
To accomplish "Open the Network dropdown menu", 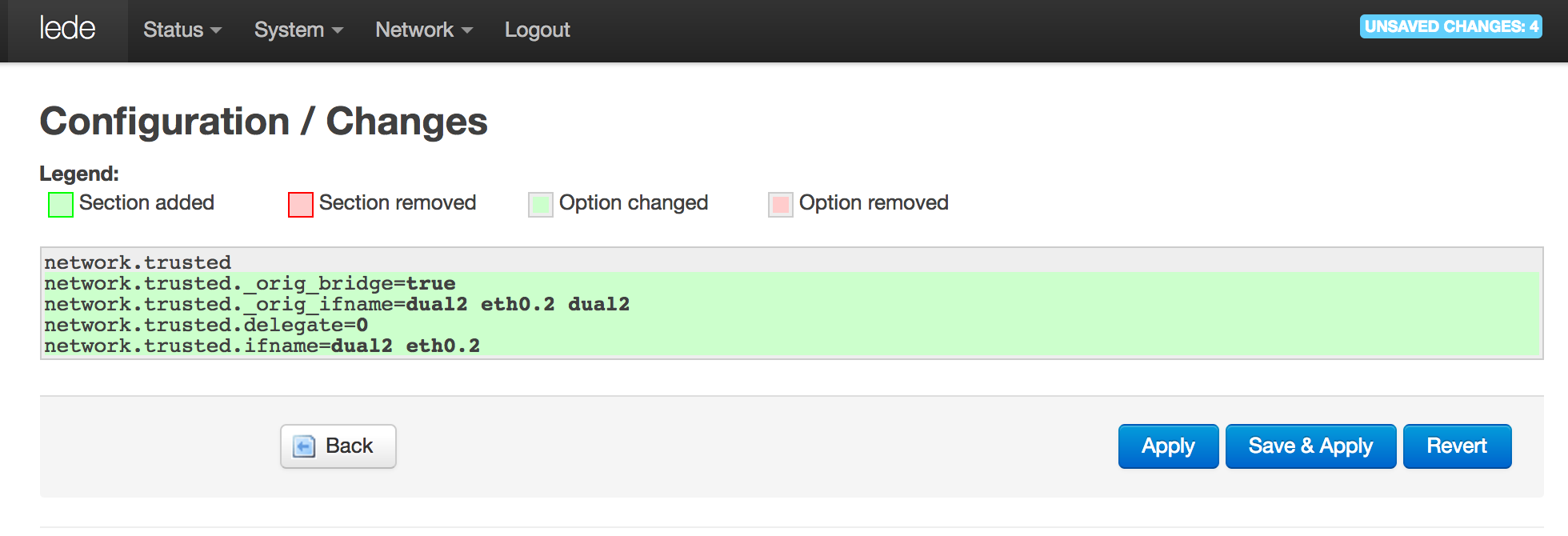I will pyautogui.click(x=424, y=30).
